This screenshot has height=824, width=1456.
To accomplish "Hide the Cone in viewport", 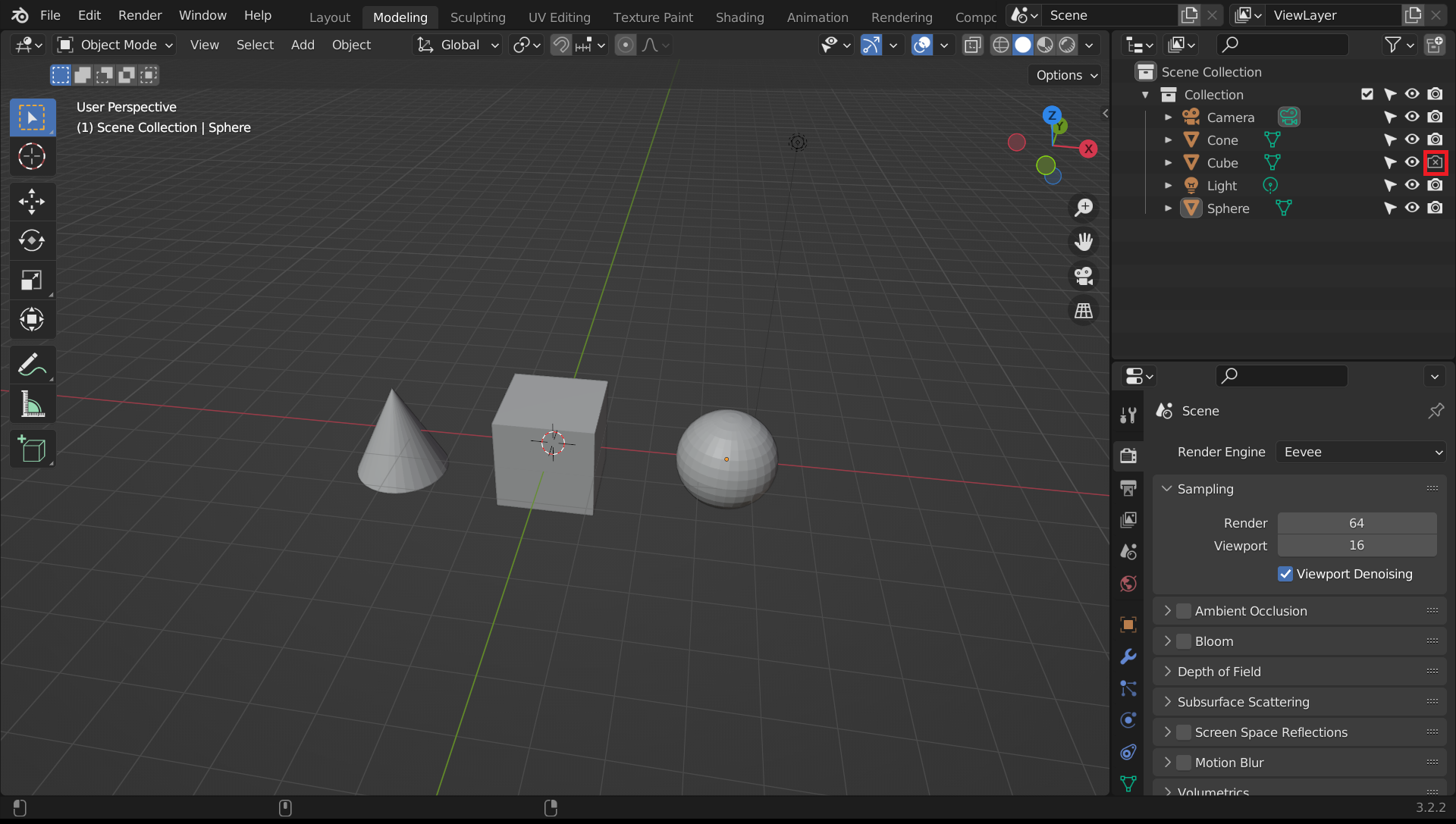I will point(1412,139).
